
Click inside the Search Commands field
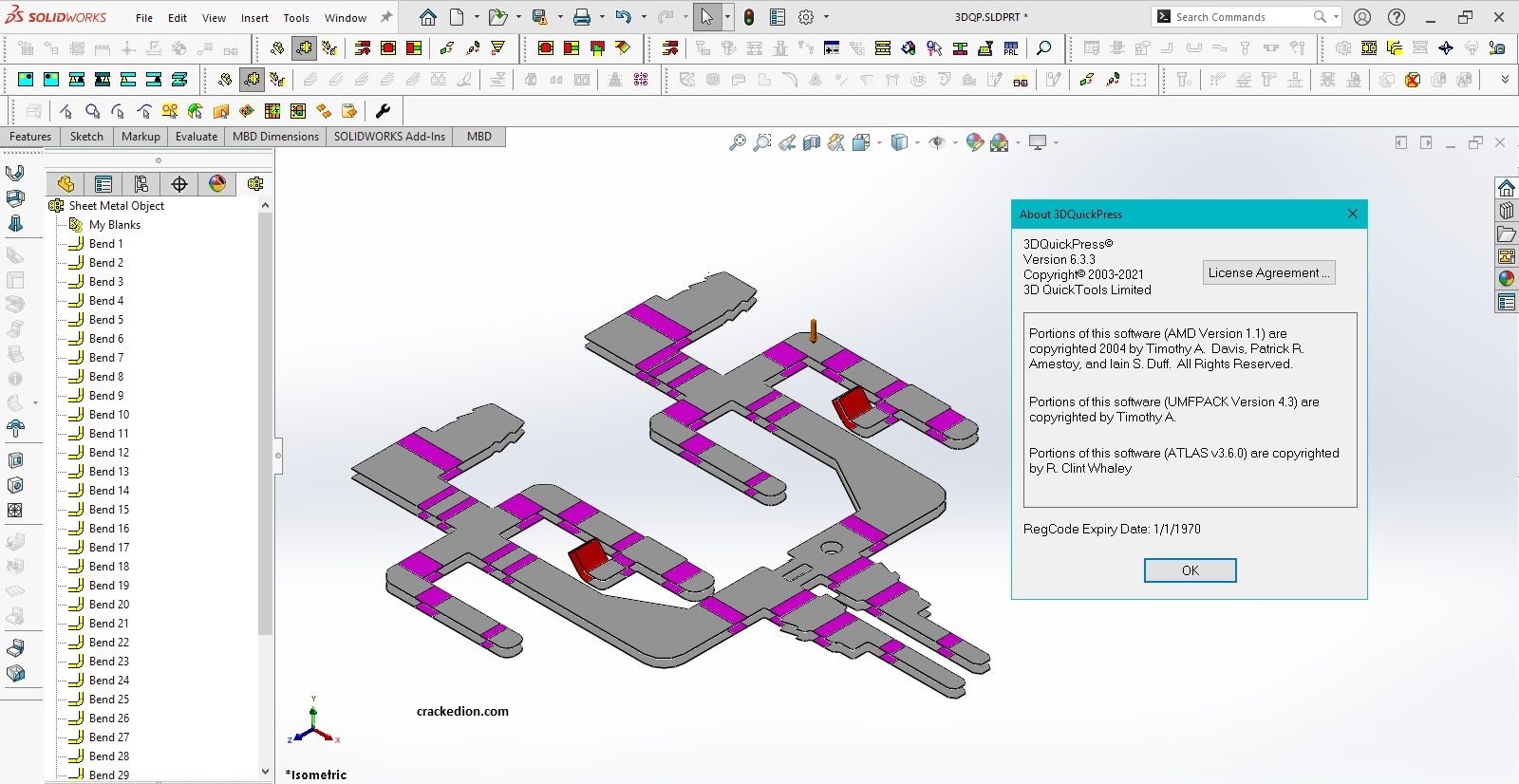pyautogui.click(x=1243, y=17)
